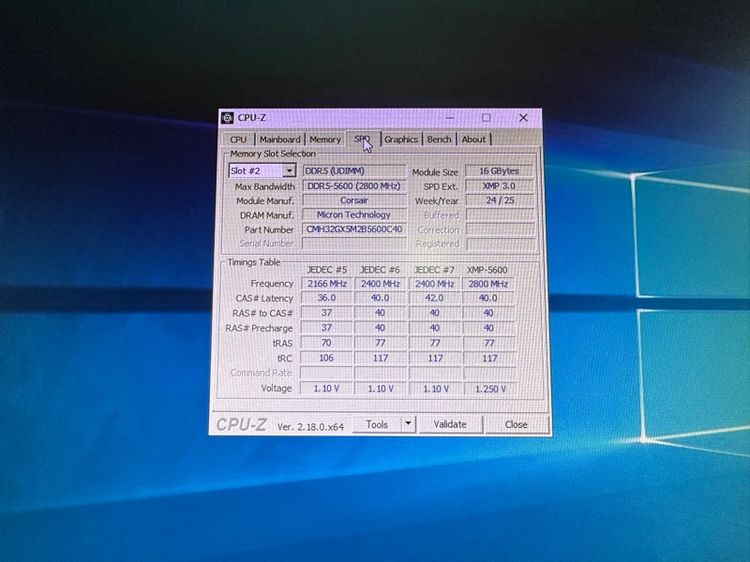750x562 pixels.
Task: Switch to the Memory tab
Action: 325,140
